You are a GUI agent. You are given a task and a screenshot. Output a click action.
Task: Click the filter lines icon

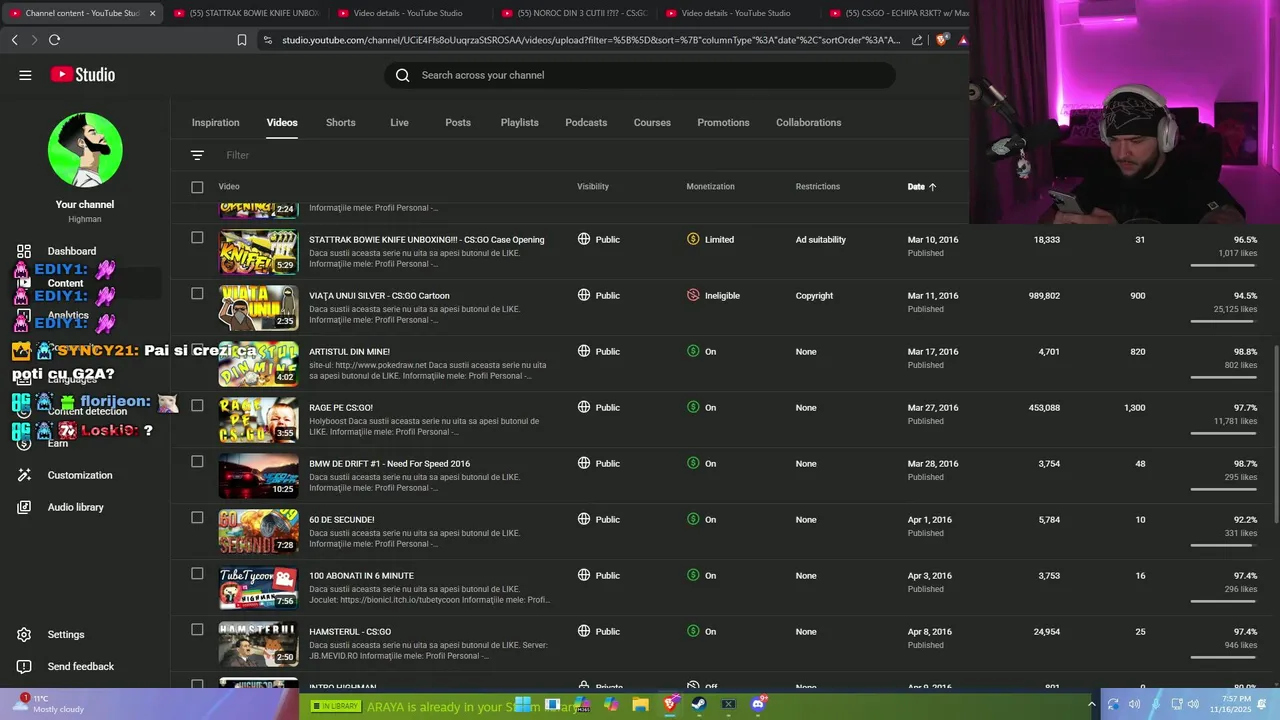pyautogui.click(x=197, y=155)
